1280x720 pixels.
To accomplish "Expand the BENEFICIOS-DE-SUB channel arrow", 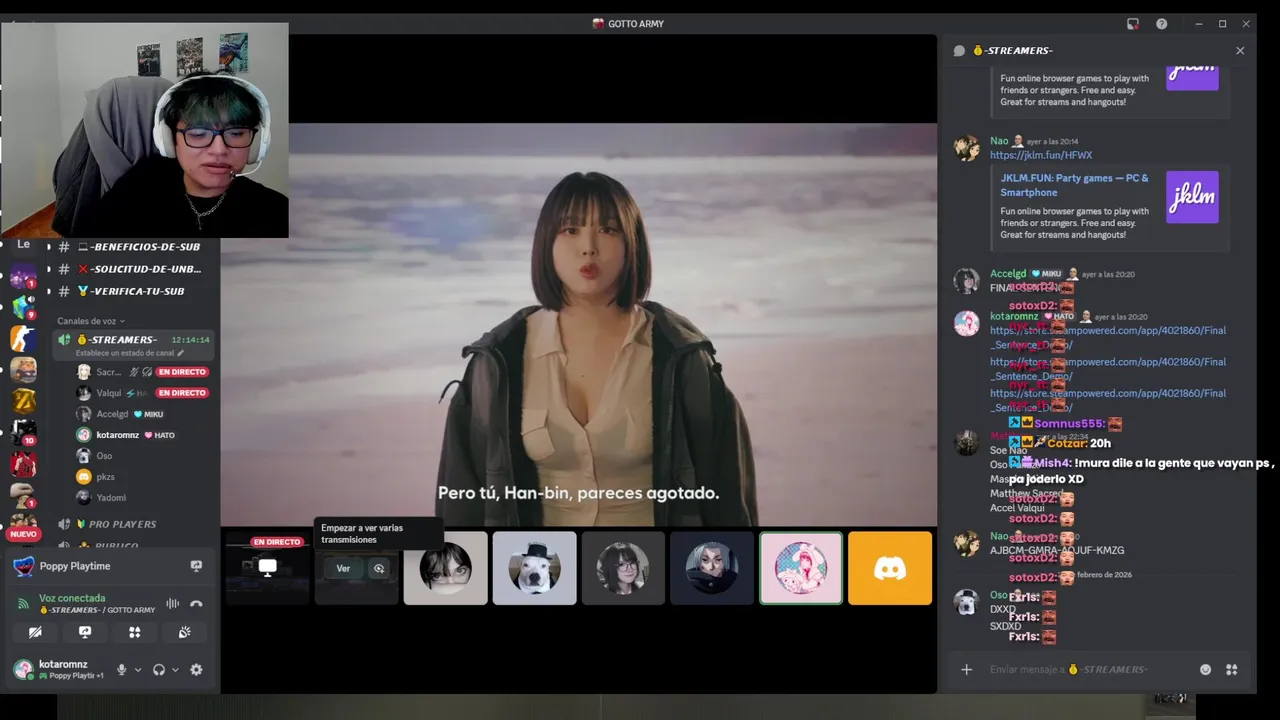I will [48, 246].
